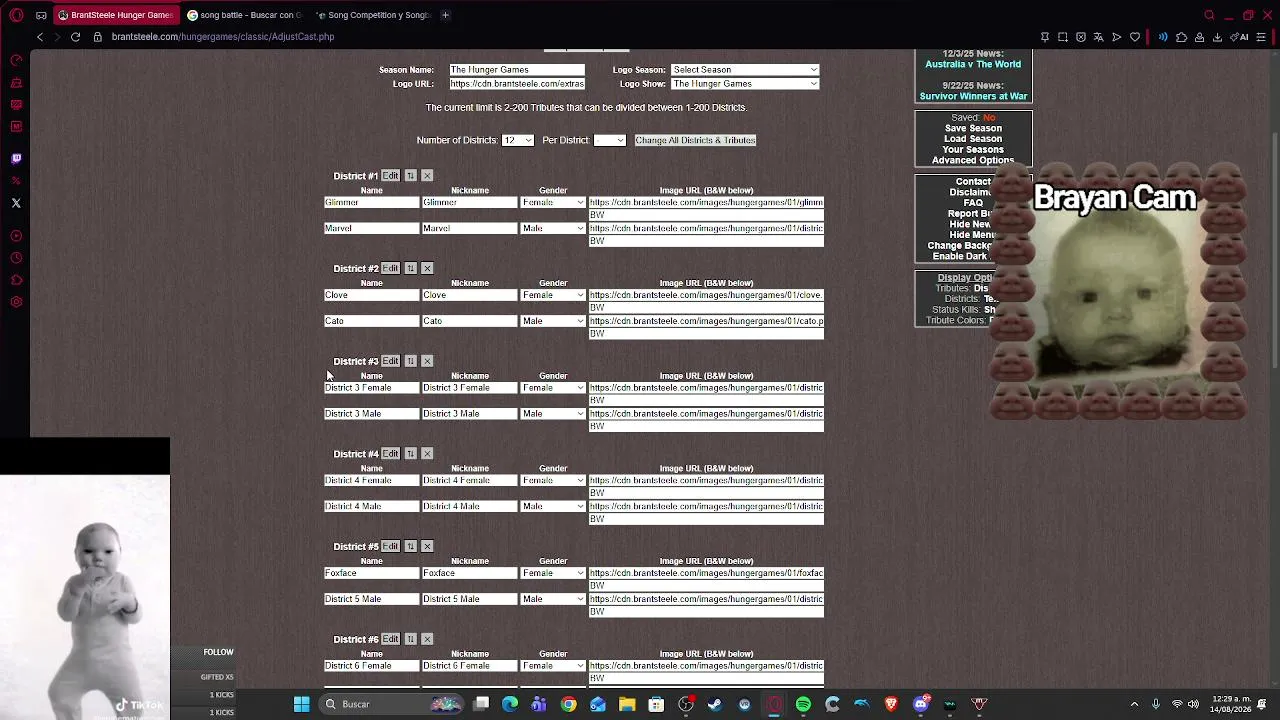Screen dimensions: 1280x720
Task: Open the Opera GX menu logo
Action: [x=16, y=15]
